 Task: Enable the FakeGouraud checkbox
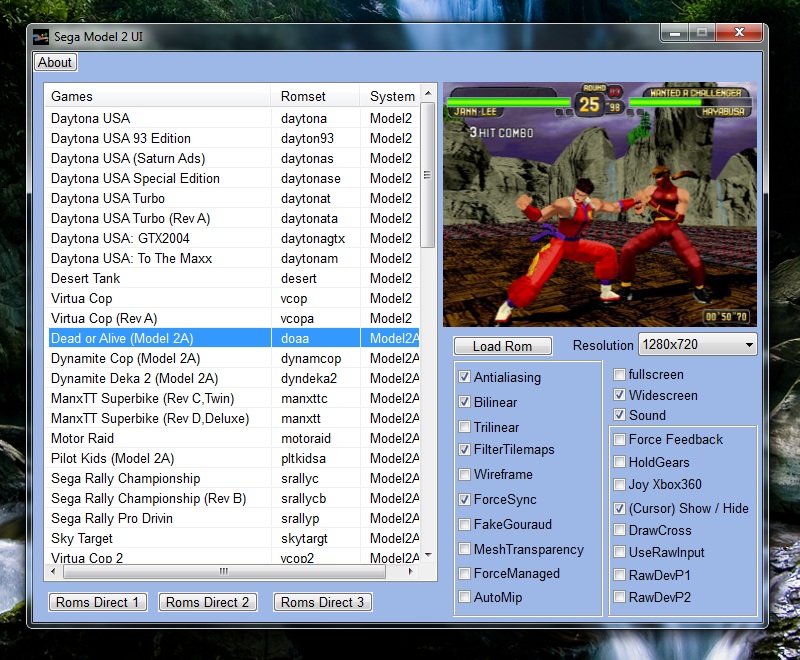[x=464, y=524]
